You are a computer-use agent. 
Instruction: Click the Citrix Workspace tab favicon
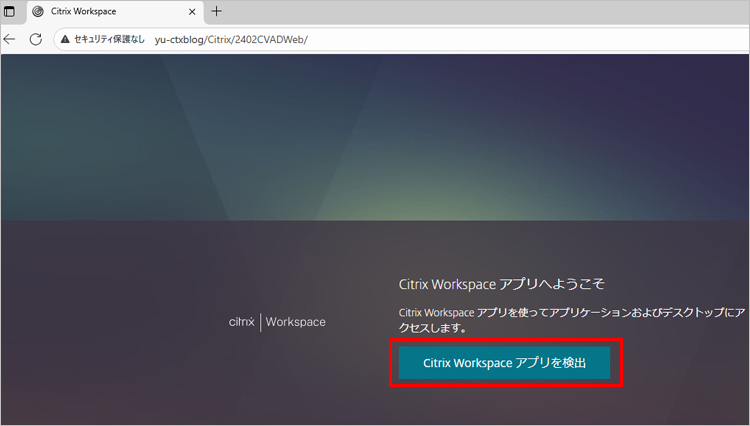pos(38,12)
